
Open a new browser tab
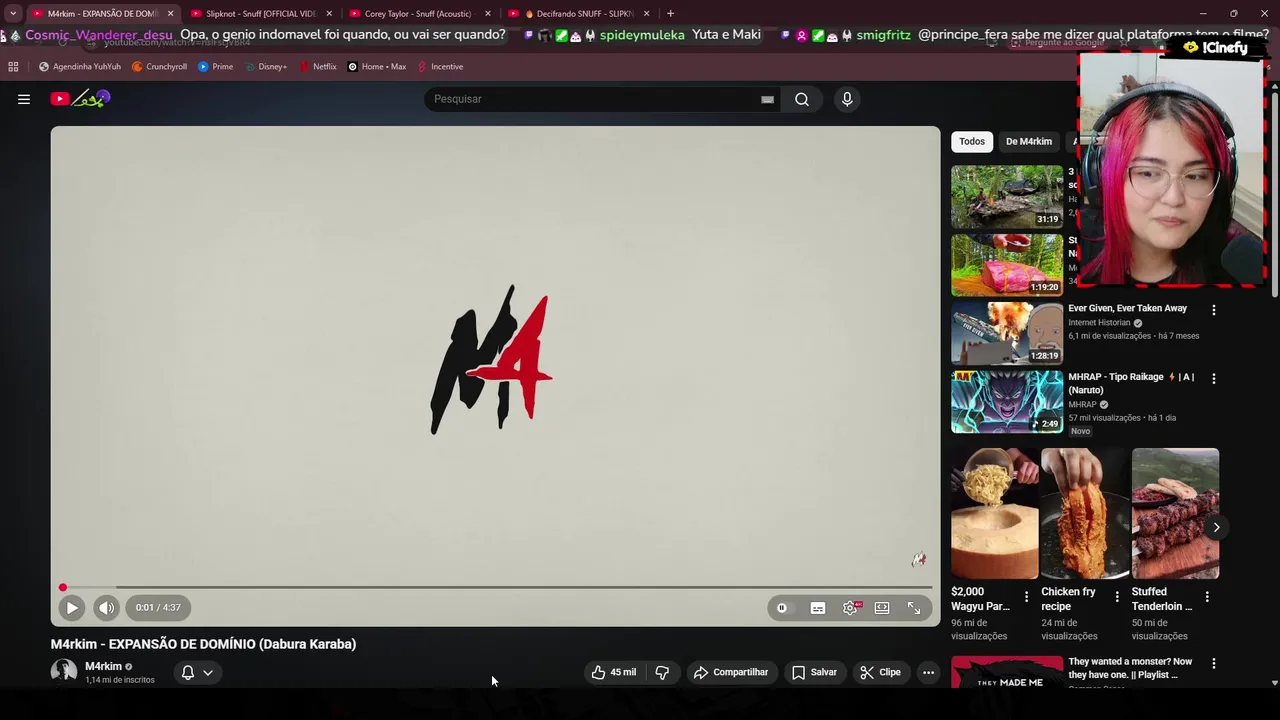pos(670,14)
